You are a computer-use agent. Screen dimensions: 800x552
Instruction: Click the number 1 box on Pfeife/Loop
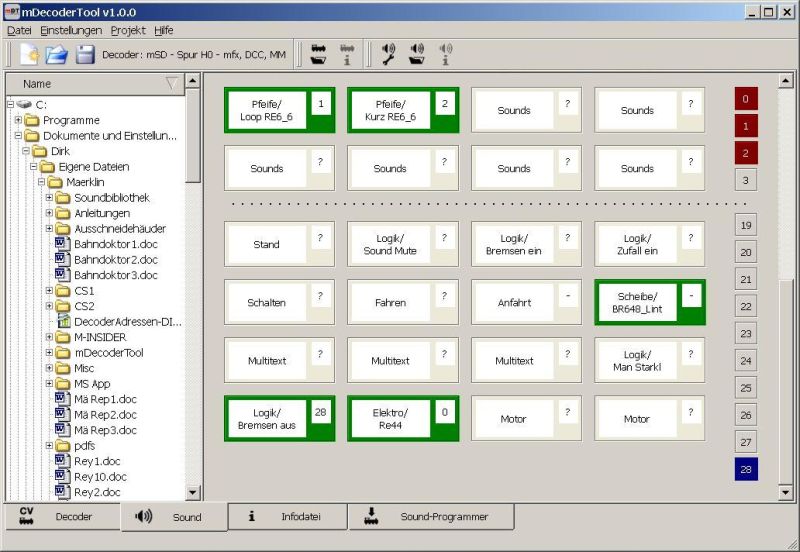[320, 104]
